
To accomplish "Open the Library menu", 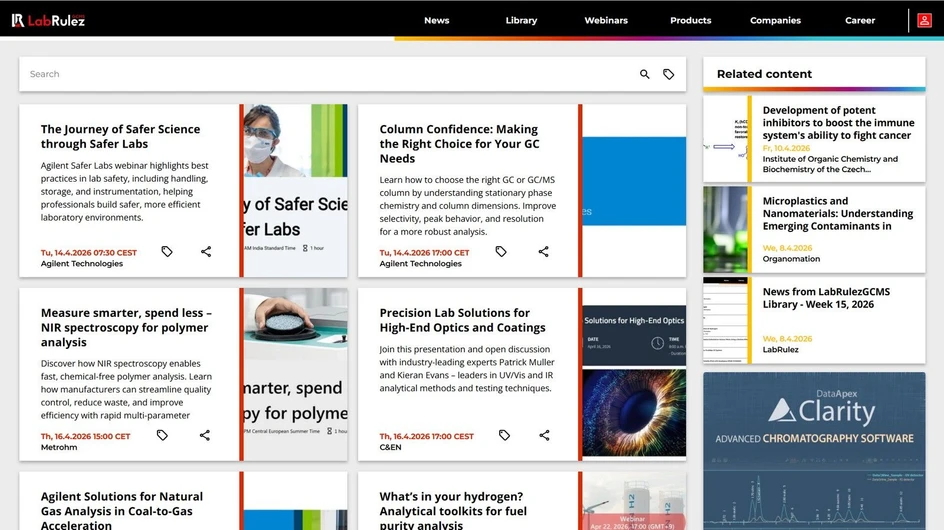I will (x=521, y=20).
